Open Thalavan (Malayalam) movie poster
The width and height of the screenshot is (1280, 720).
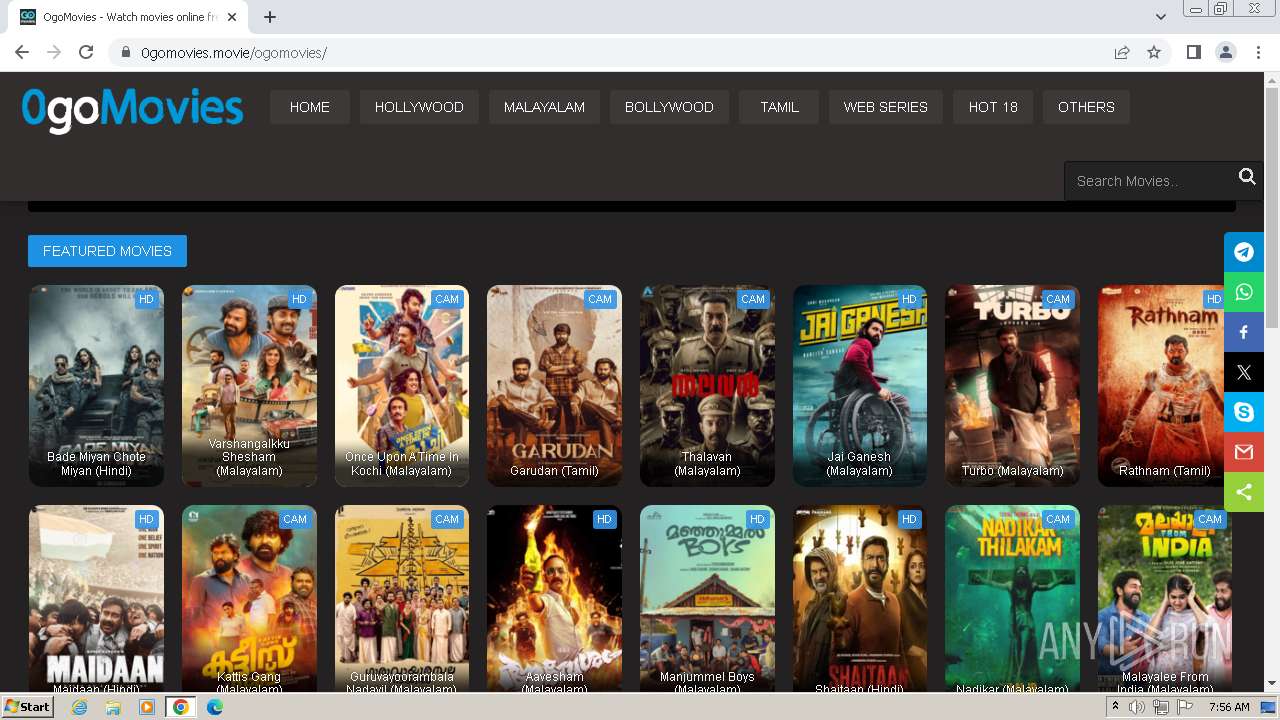coord(707,386)
